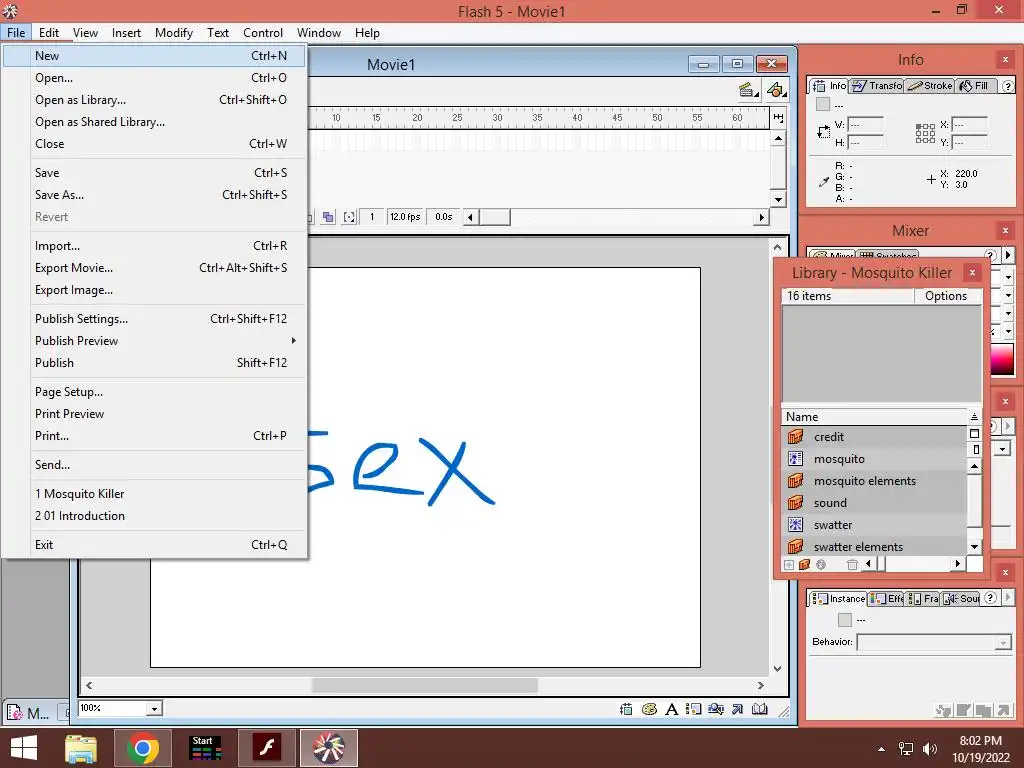Click the Instance panel help question mark

pyautogui.click(x=991, y=598)
